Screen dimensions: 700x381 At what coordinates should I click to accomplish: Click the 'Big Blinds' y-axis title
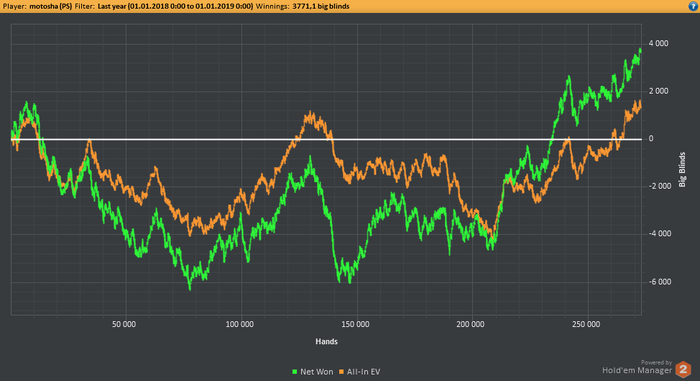click(682, 169)
